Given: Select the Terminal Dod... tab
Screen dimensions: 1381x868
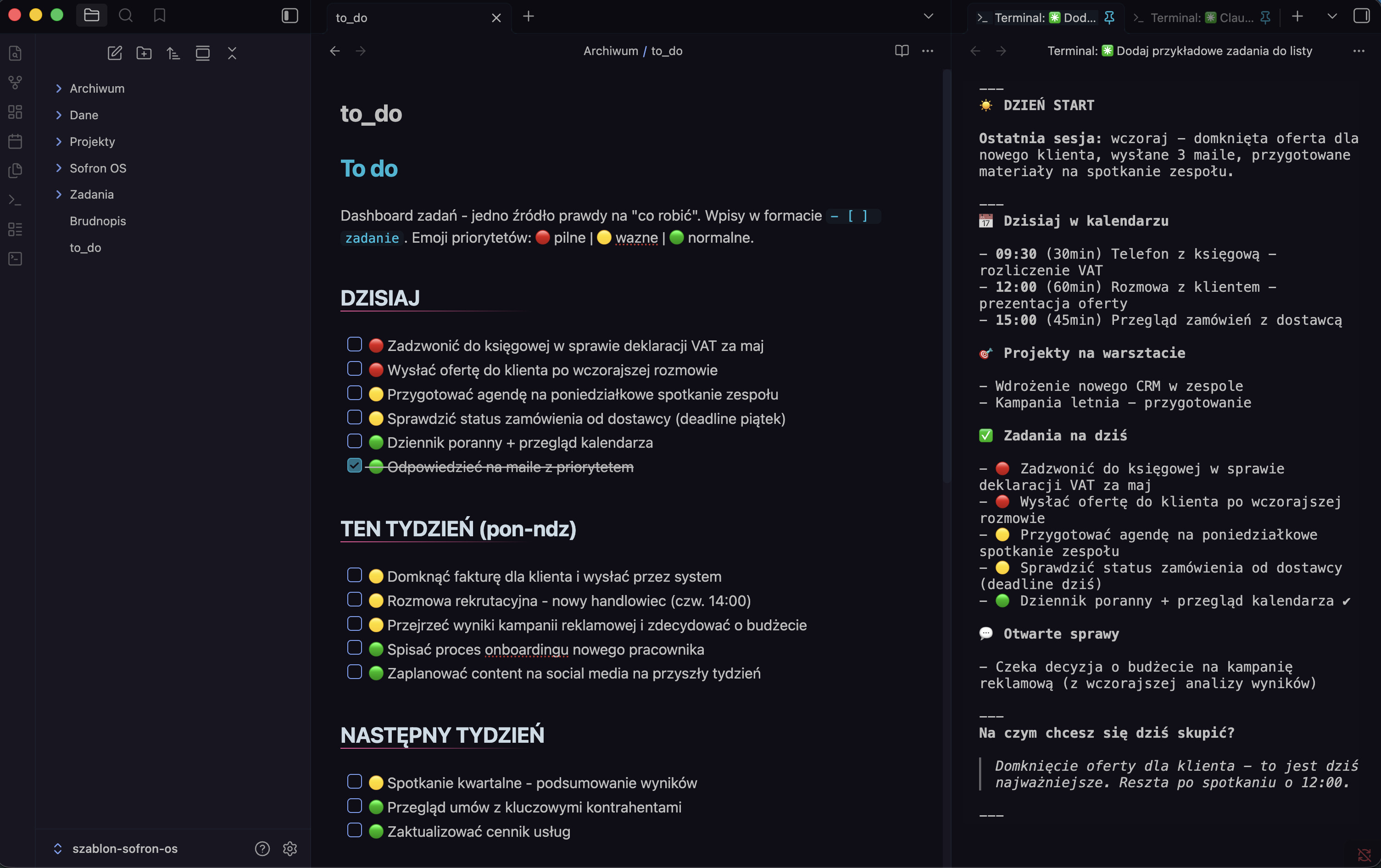Looking at the screenshot, I should click(1045, 18).
